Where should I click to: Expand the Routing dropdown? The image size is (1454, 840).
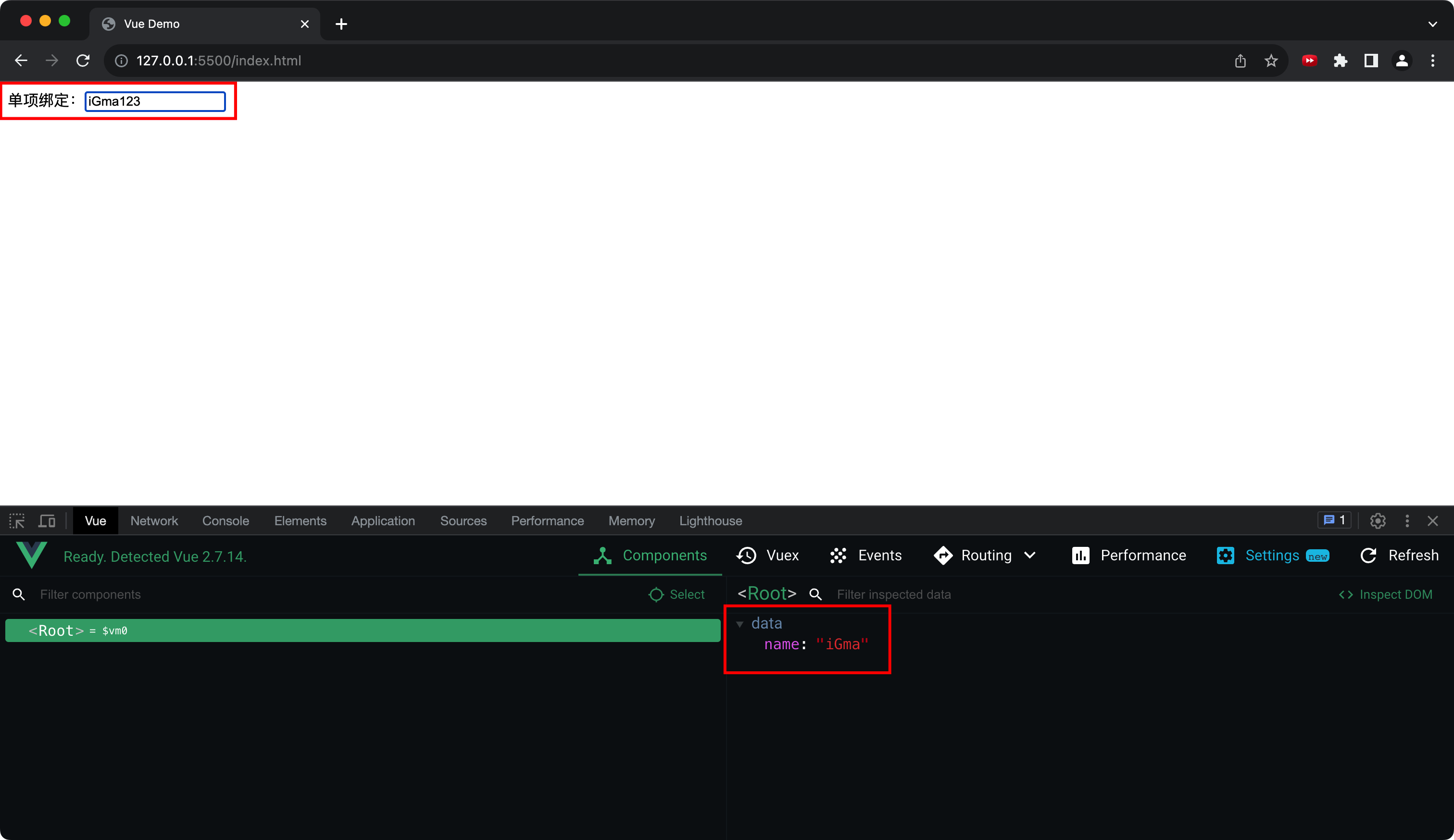point(1030,555)
